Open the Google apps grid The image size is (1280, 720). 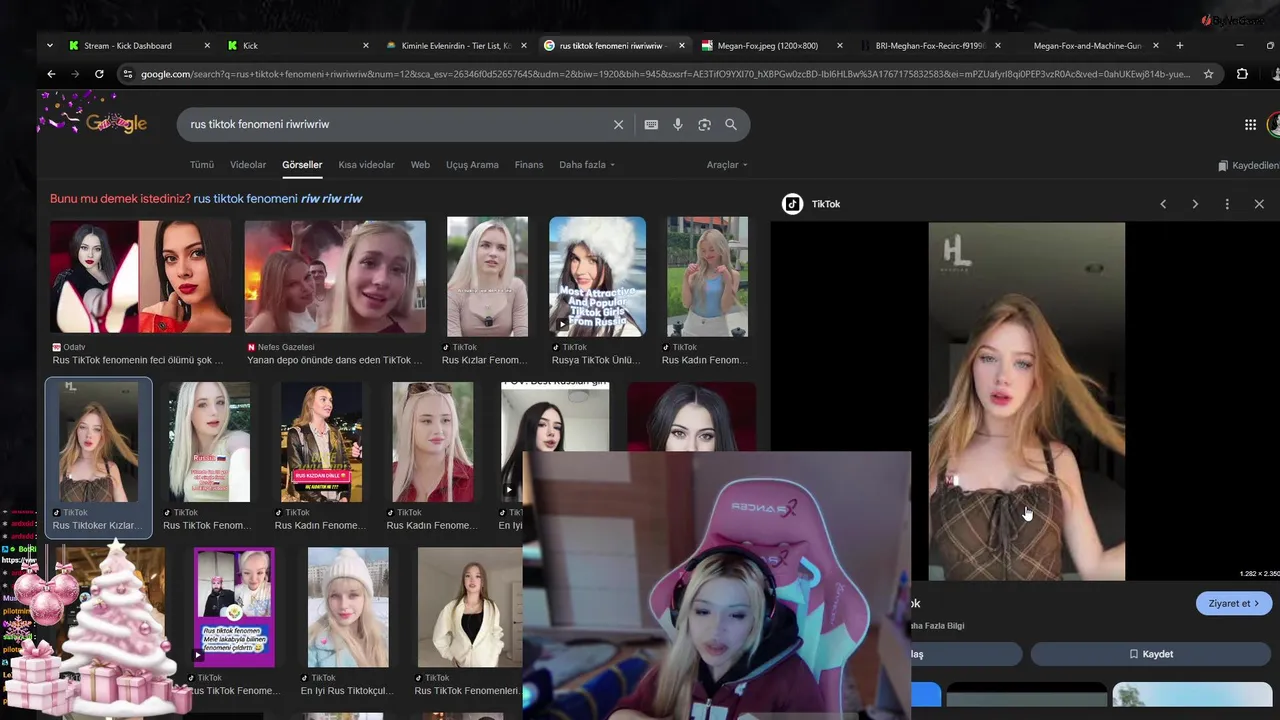(x=1250, y=124)
